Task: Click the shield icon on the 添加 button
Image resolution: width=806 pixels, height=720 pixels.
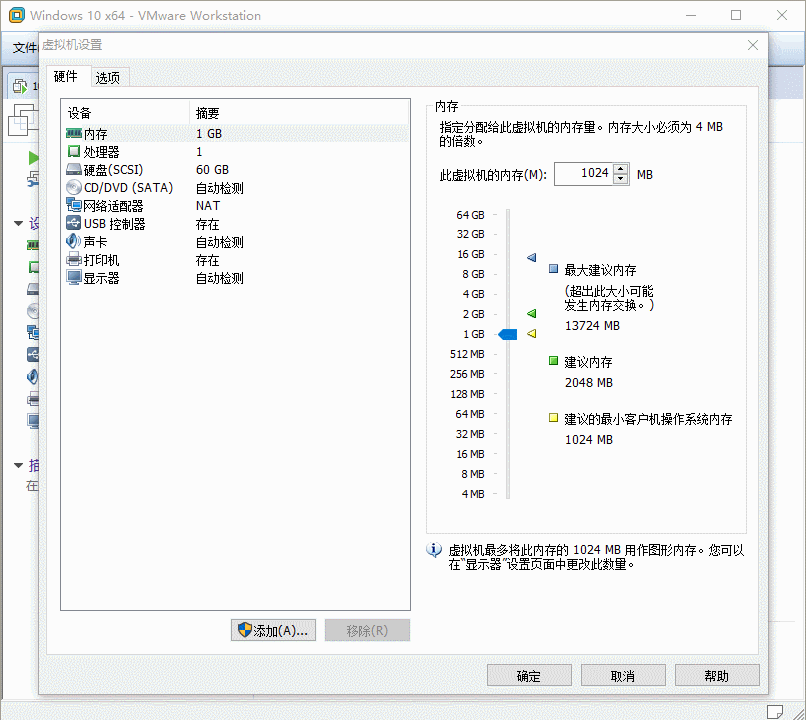Action: tap(245, 630)
